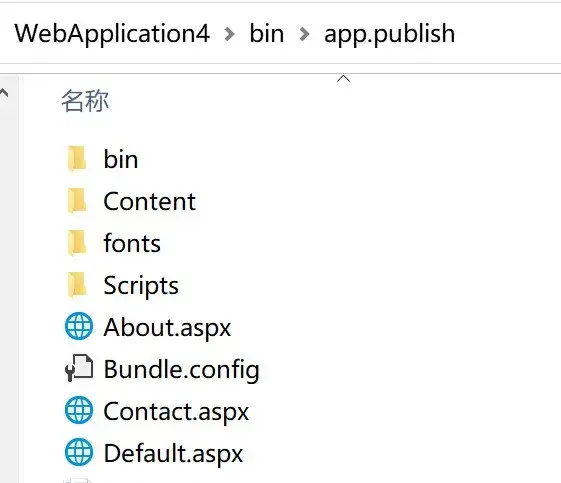Open the bin folder icon
Viewport: 561px width, 483px height.
coord(77,159)
